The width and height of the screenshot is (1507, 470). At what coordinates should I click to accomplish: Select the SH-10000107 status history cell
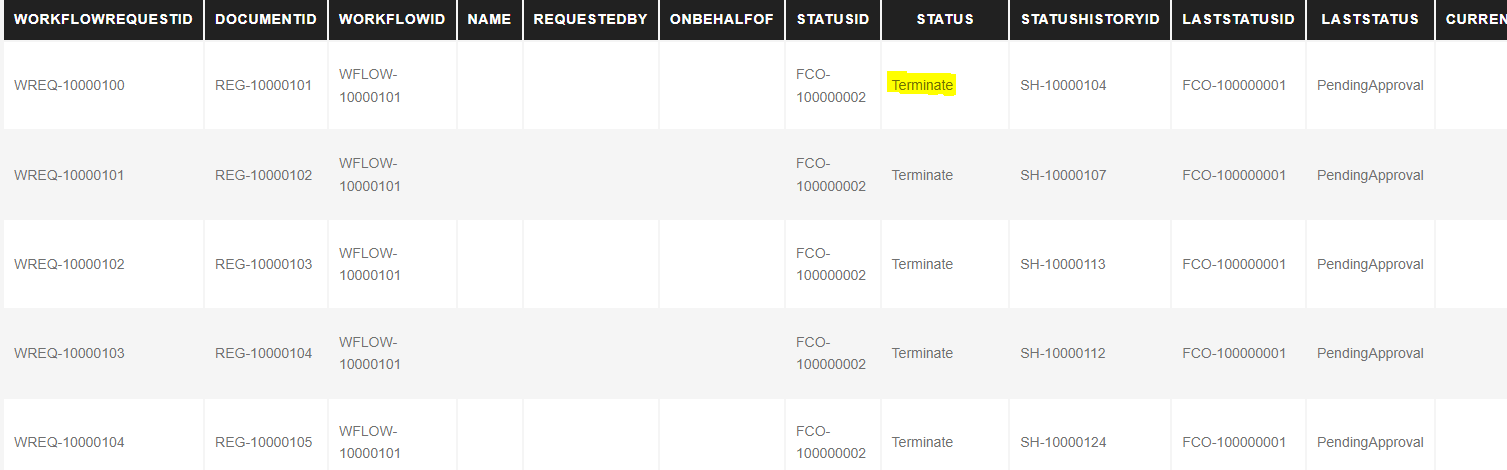1063,175
